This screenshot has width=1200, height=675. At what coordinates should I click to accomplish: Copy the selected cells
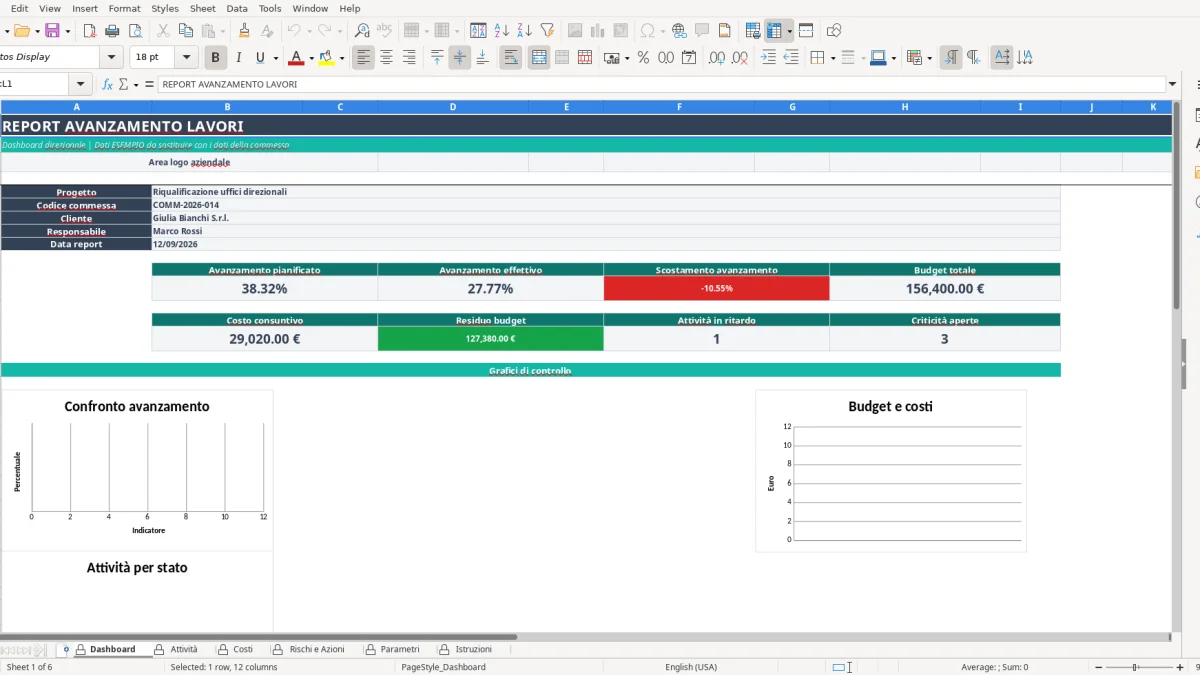[184, 31]
